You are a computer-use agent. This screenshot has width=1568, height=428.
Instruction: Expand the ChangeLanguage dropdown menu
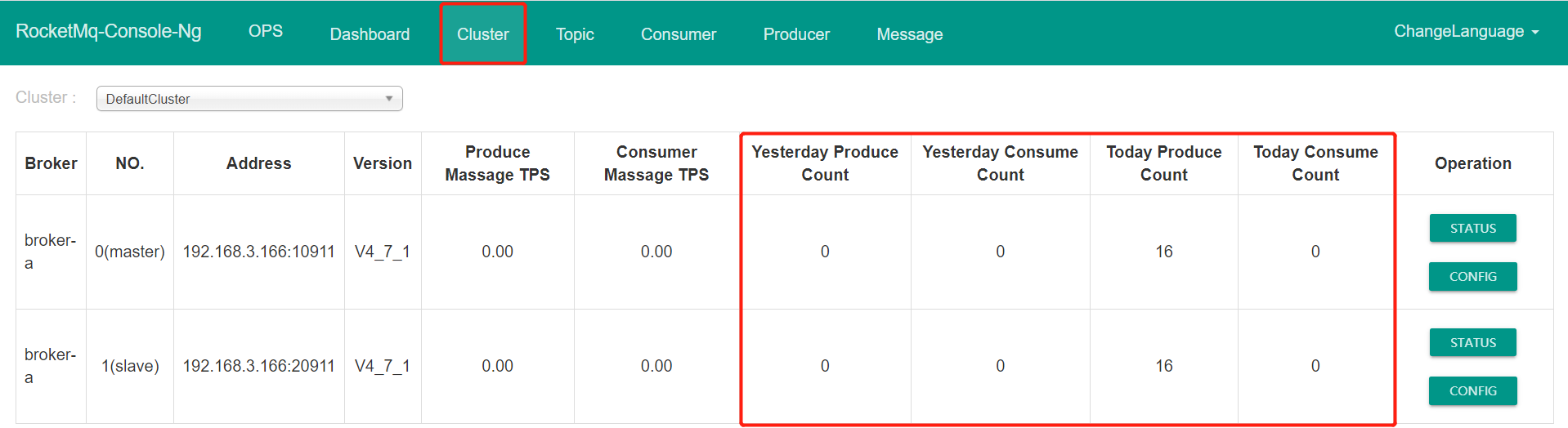point(1466,32)
